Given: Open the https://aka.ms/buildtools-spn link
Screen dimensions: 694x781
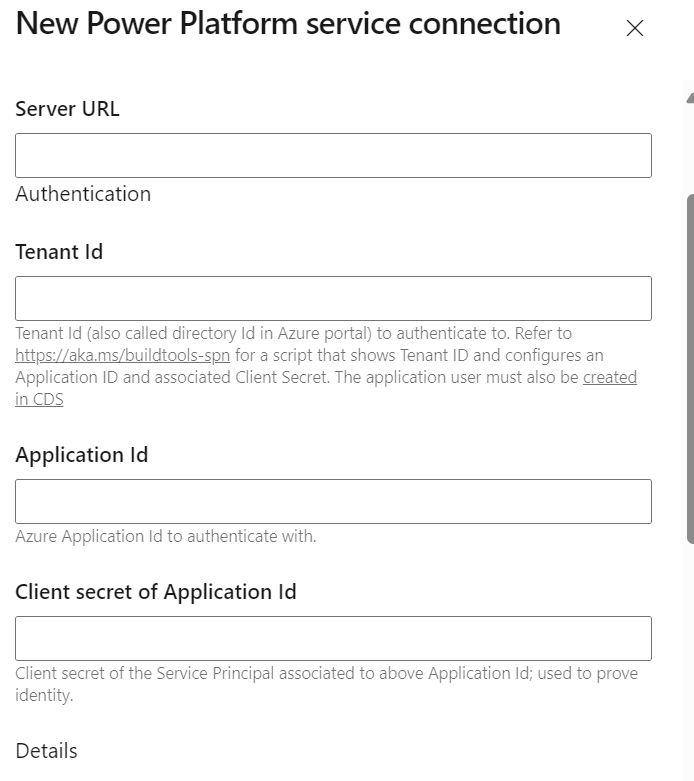Looking at the screenshot, I should pos(123,355).
